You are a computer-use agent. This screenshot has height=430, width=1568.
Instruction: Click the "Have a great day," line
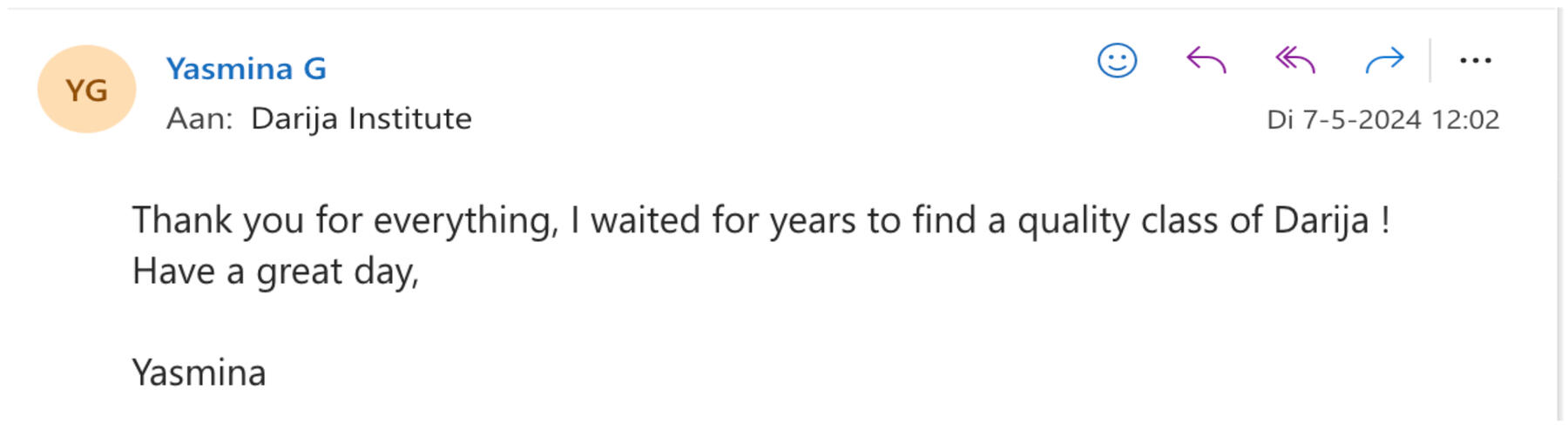tap(275, 272)
